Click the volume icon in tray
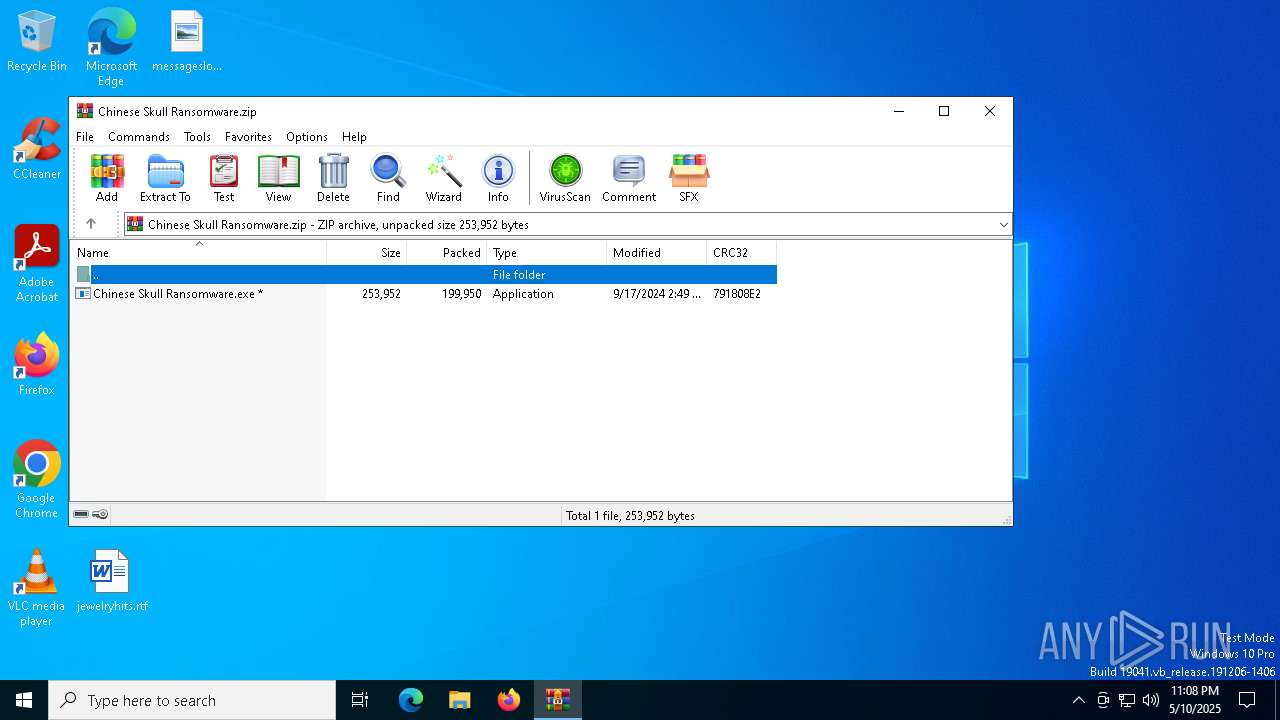 click(x=1151, y=700)
